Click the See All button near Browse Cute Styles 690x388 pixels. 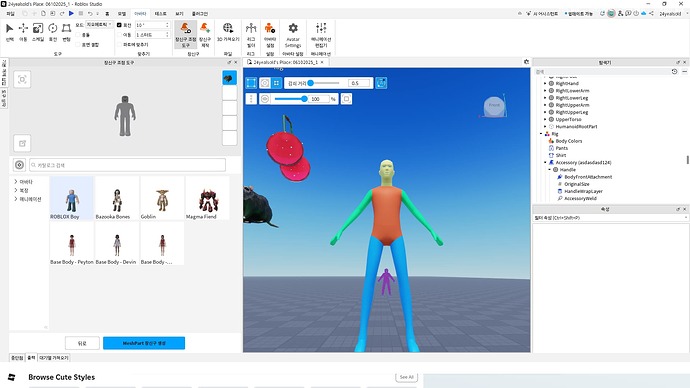tap(406, 377)
